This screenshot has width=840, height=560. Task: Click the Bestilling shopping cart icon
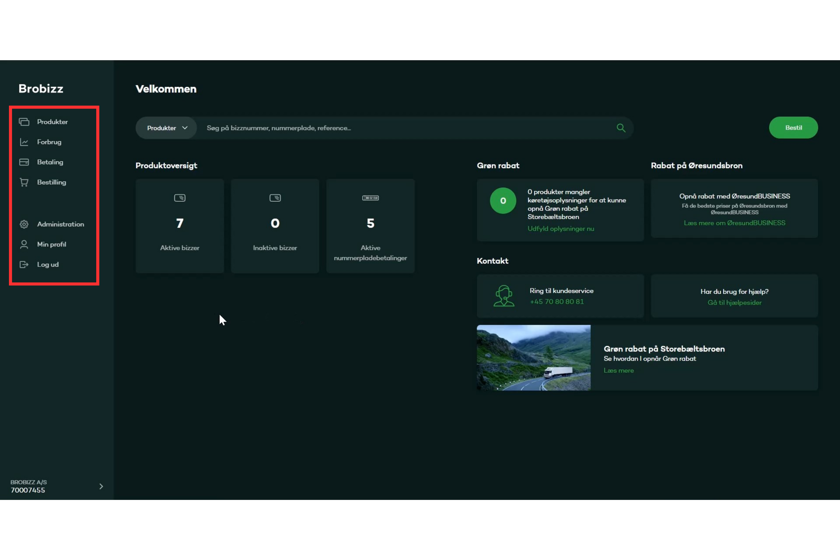click(x=24, y=182)
